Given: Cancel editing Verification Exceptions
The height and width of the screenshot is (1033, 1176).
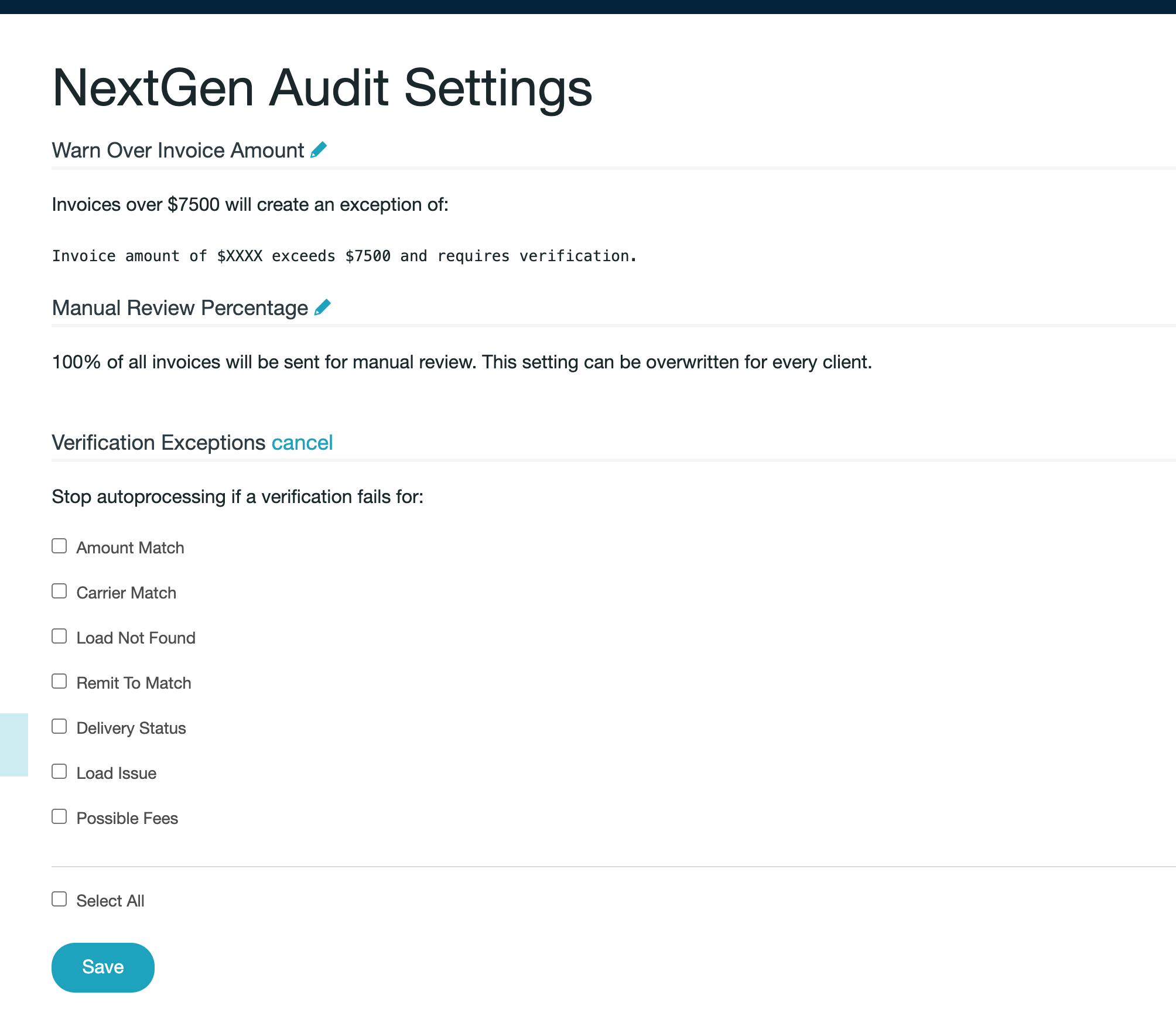Looking at the screenshot, I should click(x=302, y=443).
